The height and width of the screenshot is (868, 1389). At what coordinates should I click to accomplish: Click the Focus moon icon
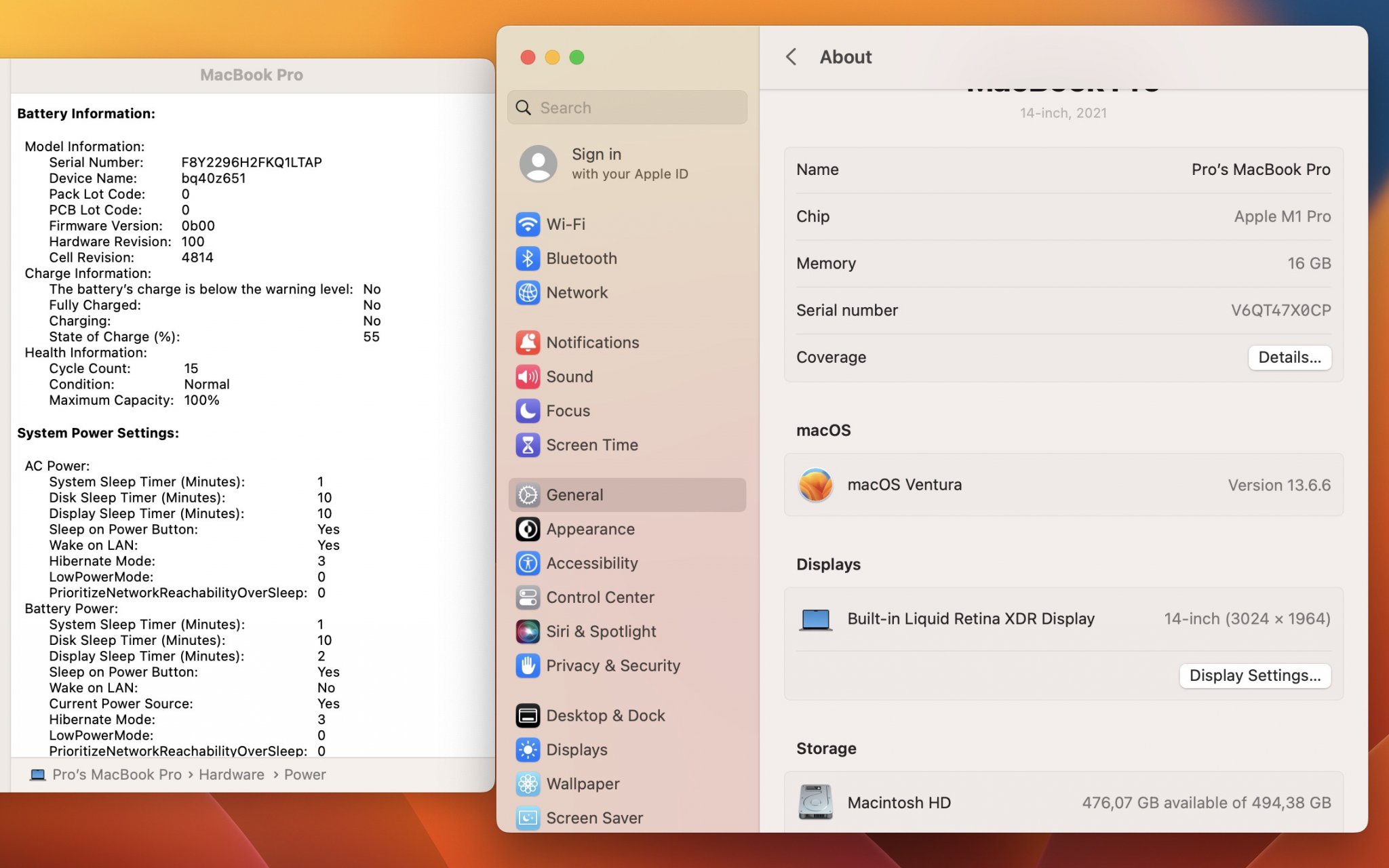[x=528, y=411]
